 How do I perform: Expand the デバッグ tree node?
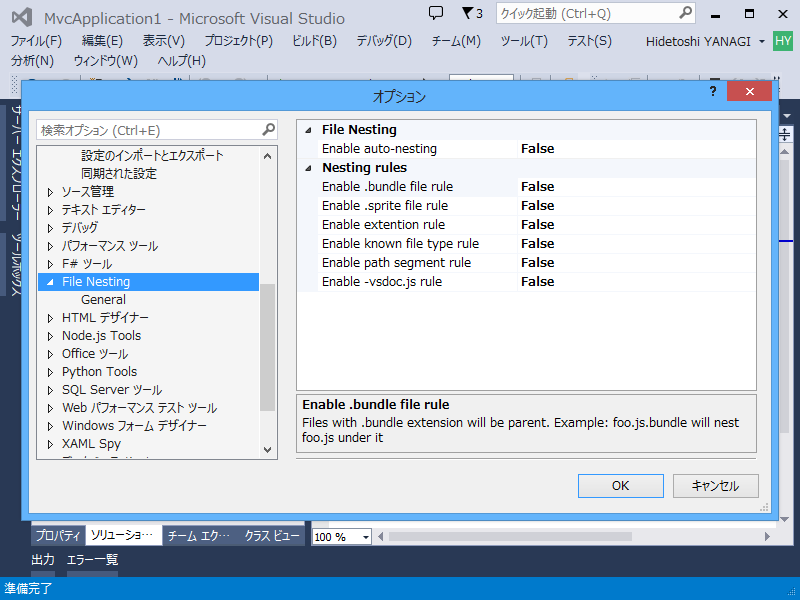coord(51,228)
